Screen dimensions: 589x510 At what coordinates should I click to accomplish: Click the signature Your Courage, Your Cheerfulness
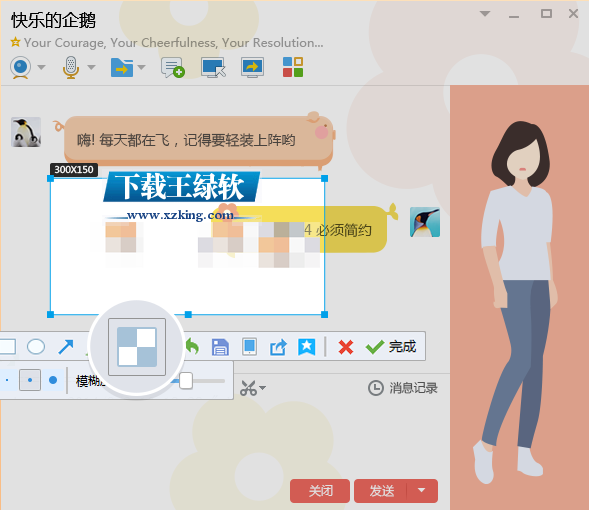[x=174, y=43]
